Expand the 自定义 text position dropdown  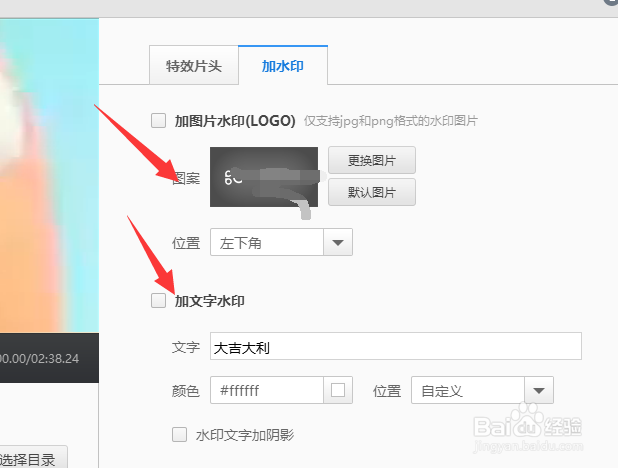pos(482,390)
